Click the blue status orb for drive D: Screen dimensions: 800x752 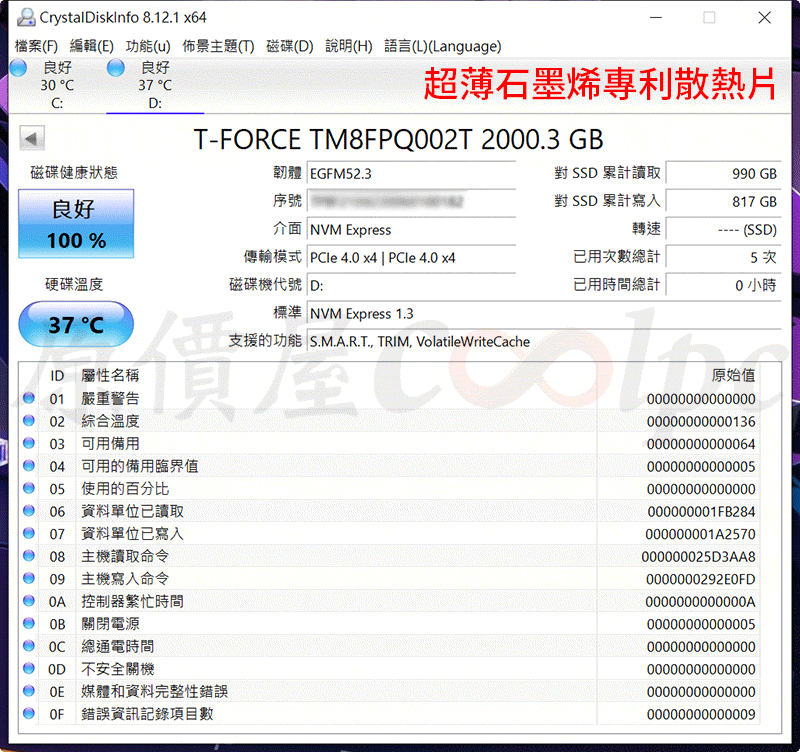(116, 67)
